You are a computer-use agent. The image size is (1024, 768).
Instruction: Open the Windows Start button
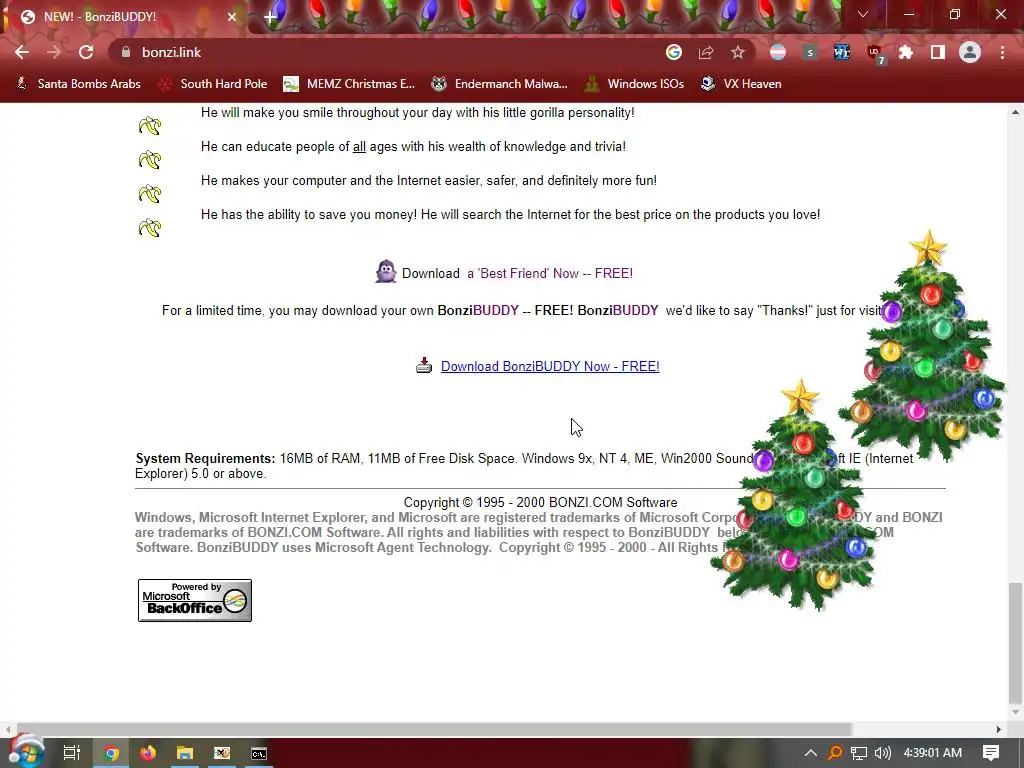pos(25,753)
